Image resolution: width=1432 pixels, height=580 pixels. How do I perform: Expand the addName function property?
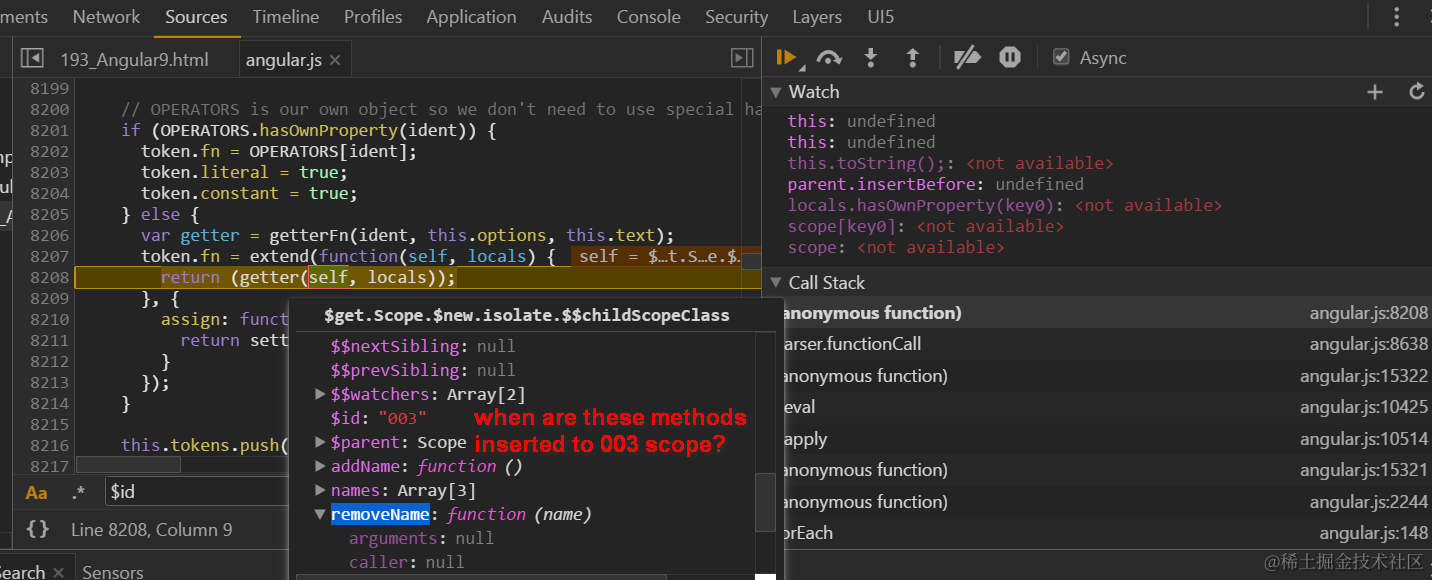pos(320,466)
